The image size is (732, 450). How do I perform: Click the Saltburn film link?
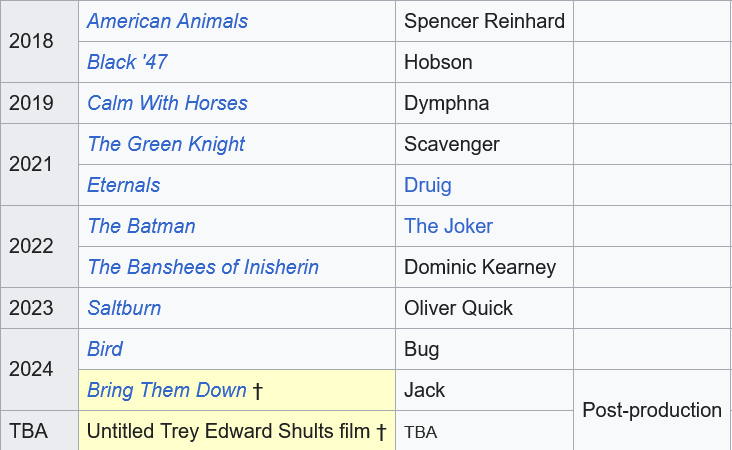click(124, 308)
